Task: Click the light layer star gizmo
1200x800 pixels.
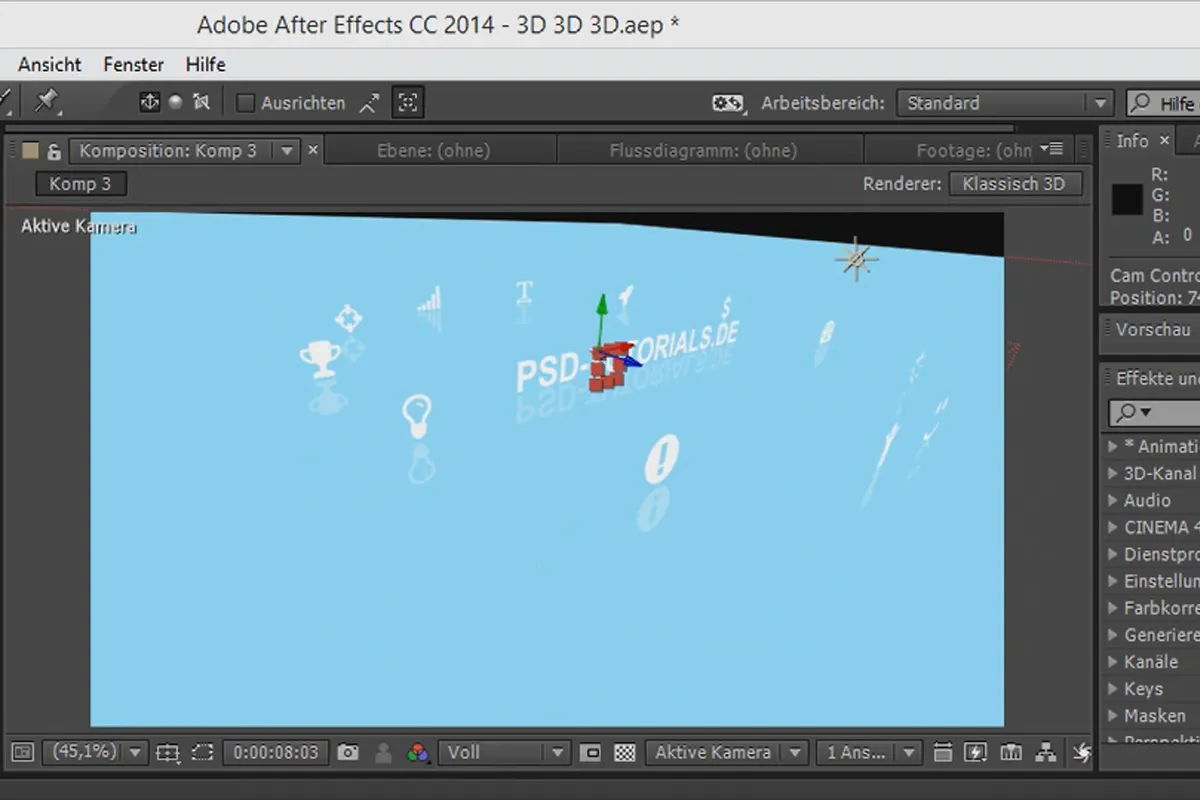Action: tap(856, 260)
